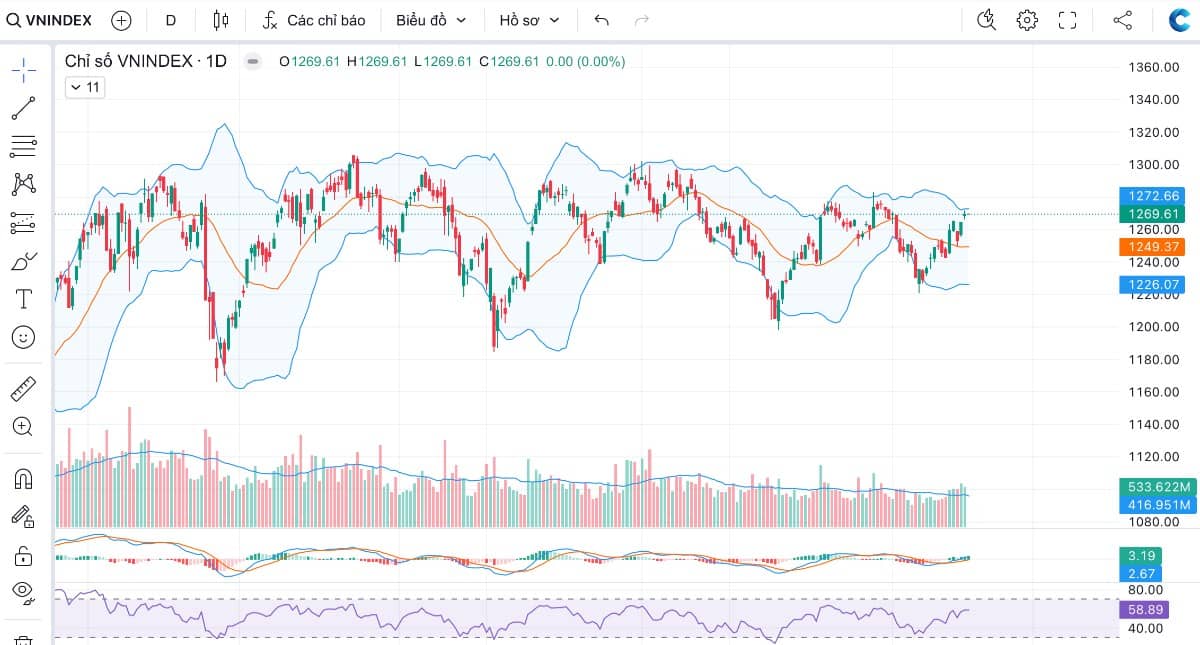Click the 1249.37 orange price label
Image resolution: width=1200 pixels, height=645 pixels.
1155,247
